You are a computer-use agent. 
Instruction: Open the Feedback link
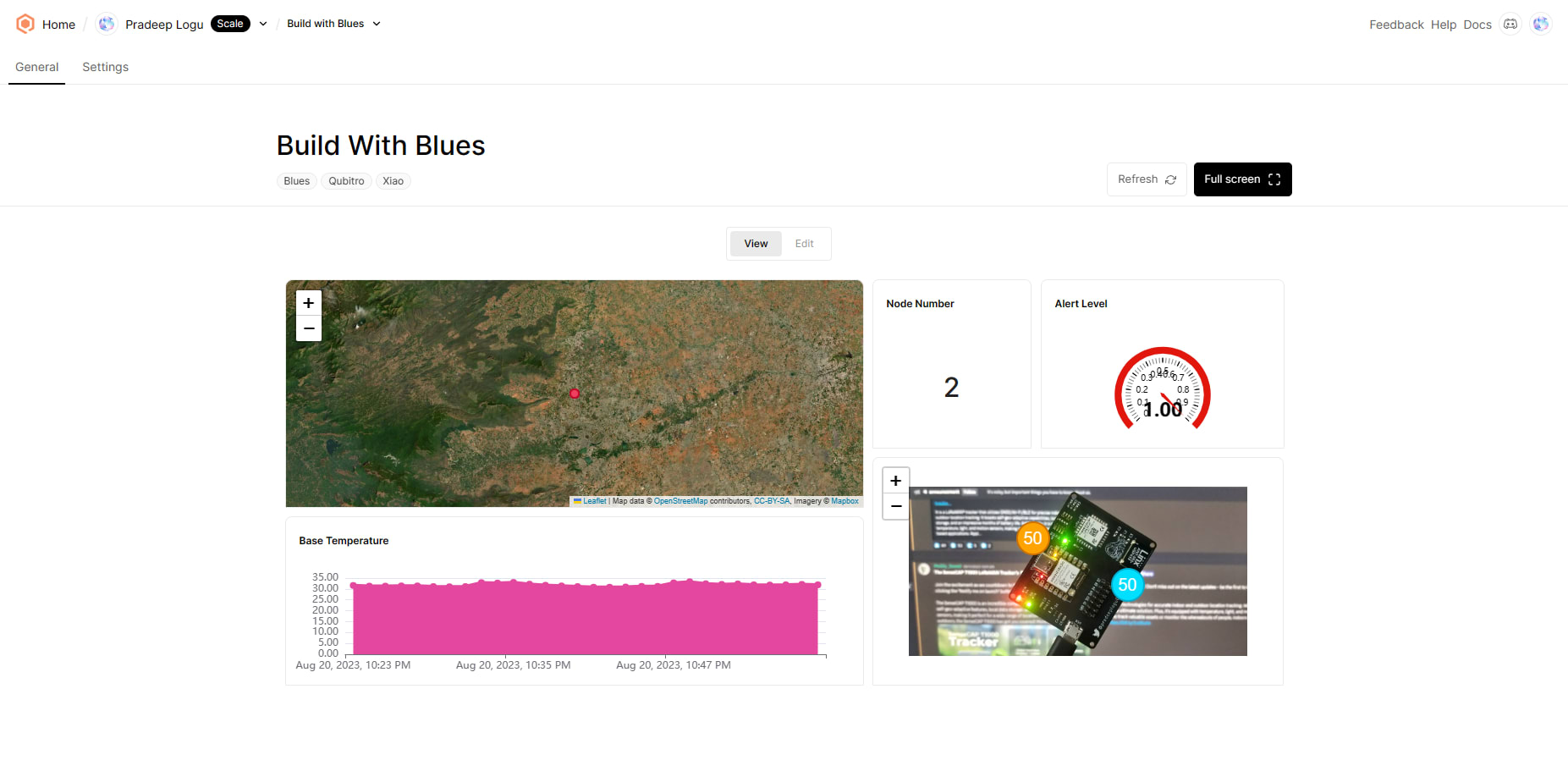(1396, 25)
